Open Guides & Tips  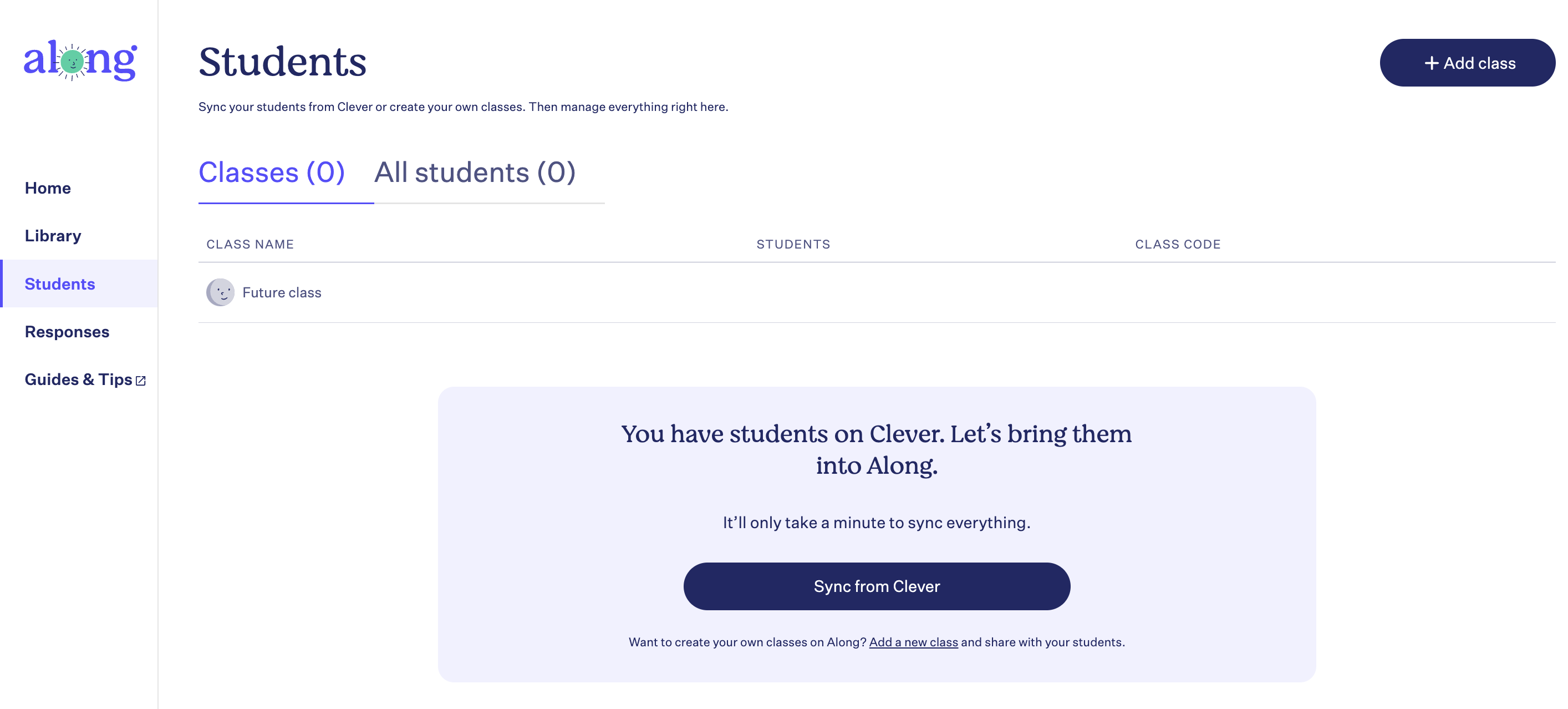(79, 379)
